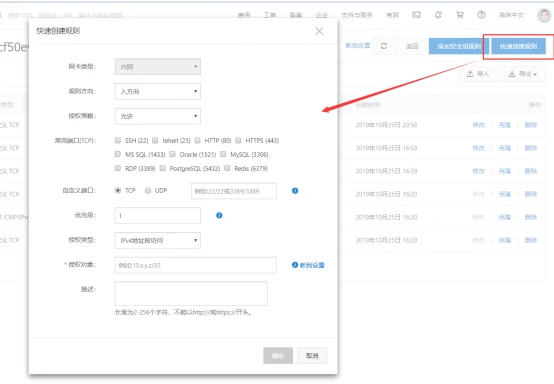Click the info icon next to custom port field

(295, 191)
